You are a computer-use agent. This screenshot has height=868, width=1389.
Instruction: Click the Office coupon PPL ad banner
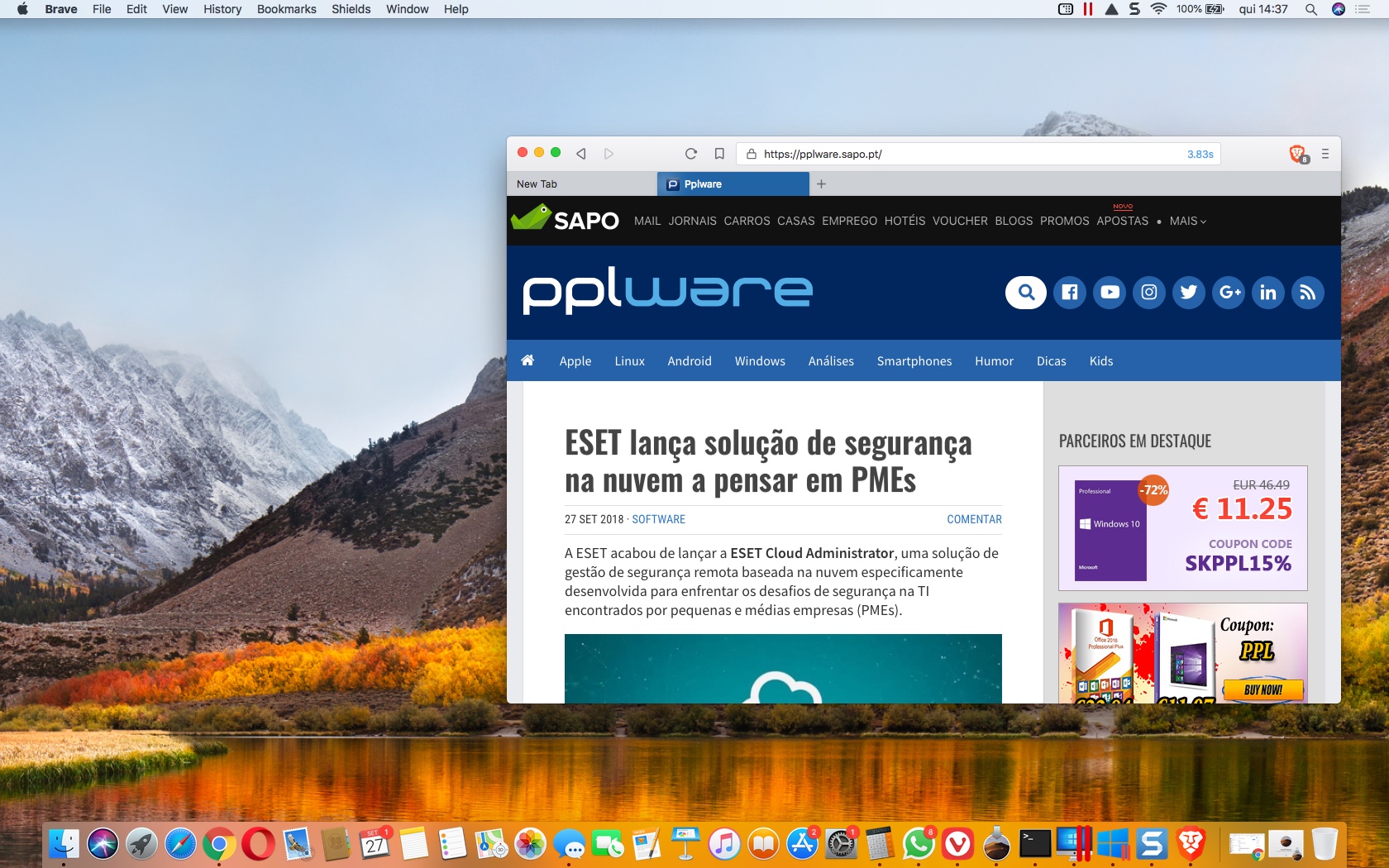tap(1183, 653)
